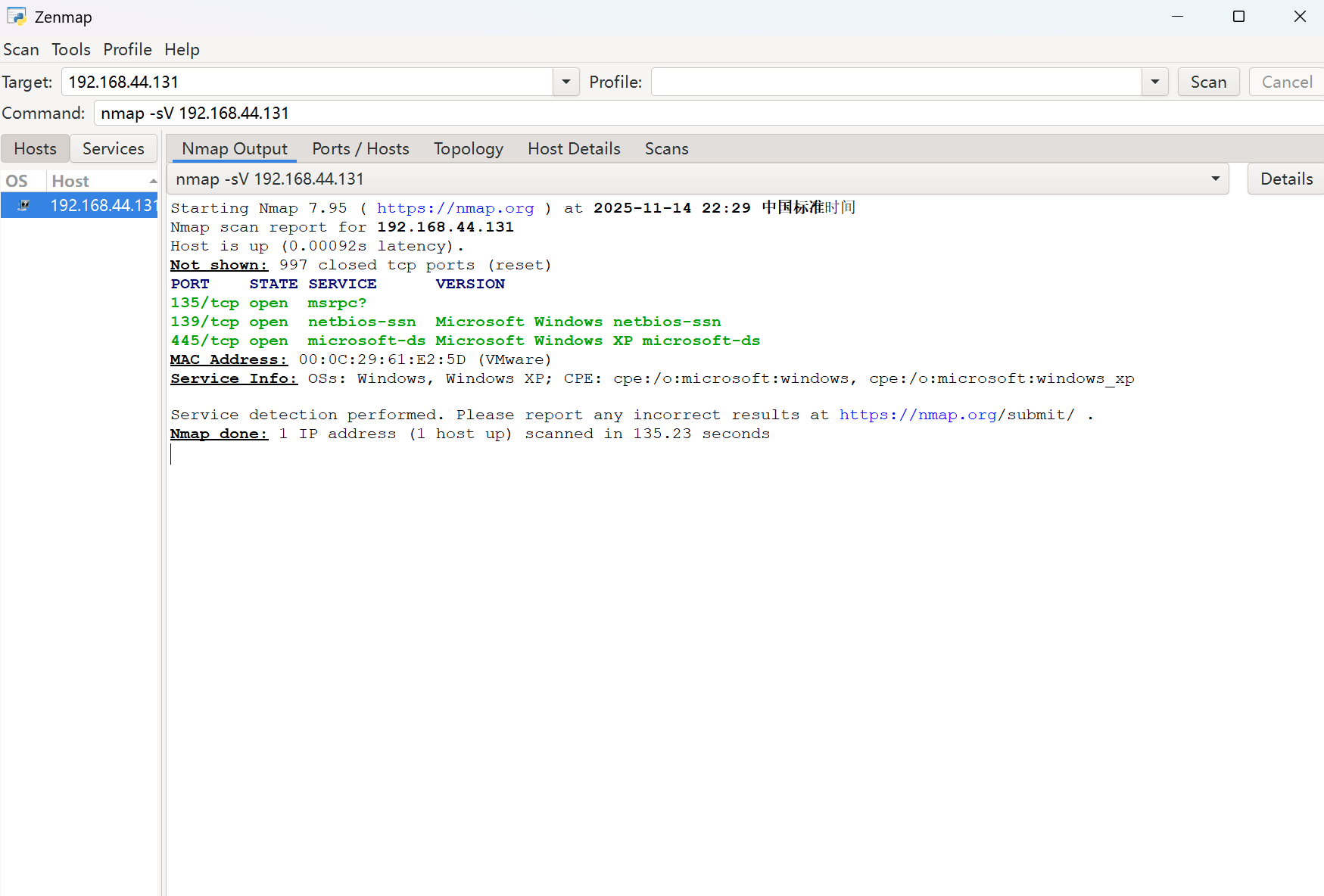
Task: Click the MAC Address label in output
Action: click(229, 359)
